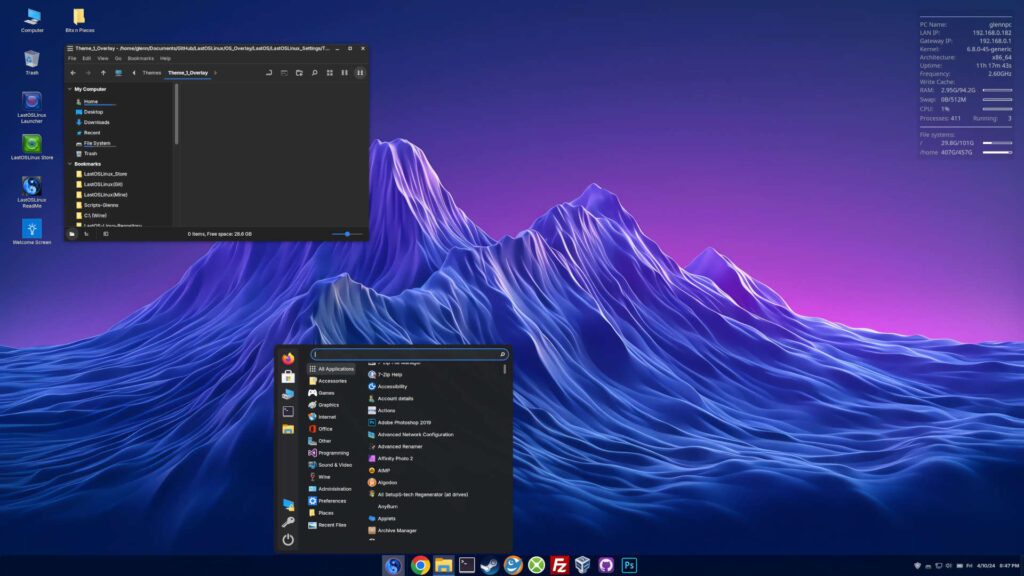Open the hamburger menu in Nemo title bar
This screenshot has height=576, width=1024.
(x=70, y=47)
